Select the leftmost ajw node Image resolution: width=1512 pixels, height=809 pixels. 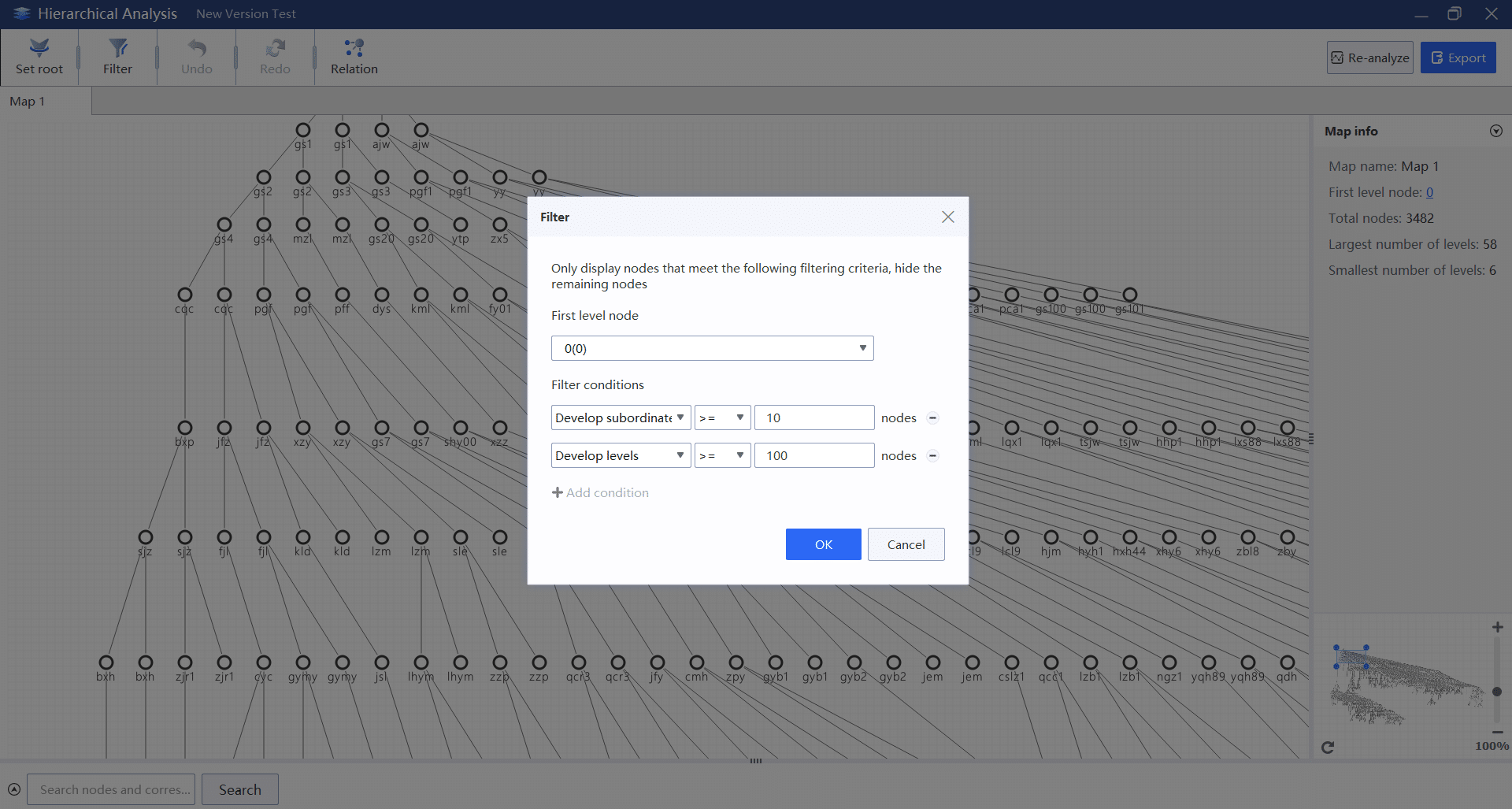[382, 130]
